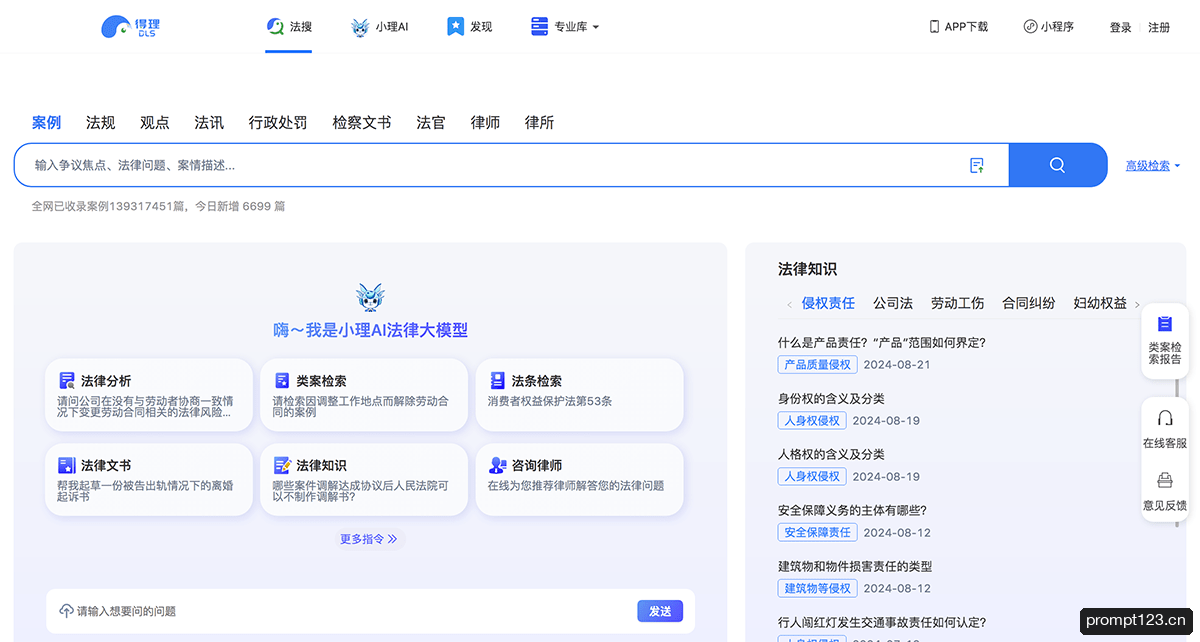The image size is (1200, 642).
Task: Click the 产品质量侵权 tag
Action: tap(817, 365)
